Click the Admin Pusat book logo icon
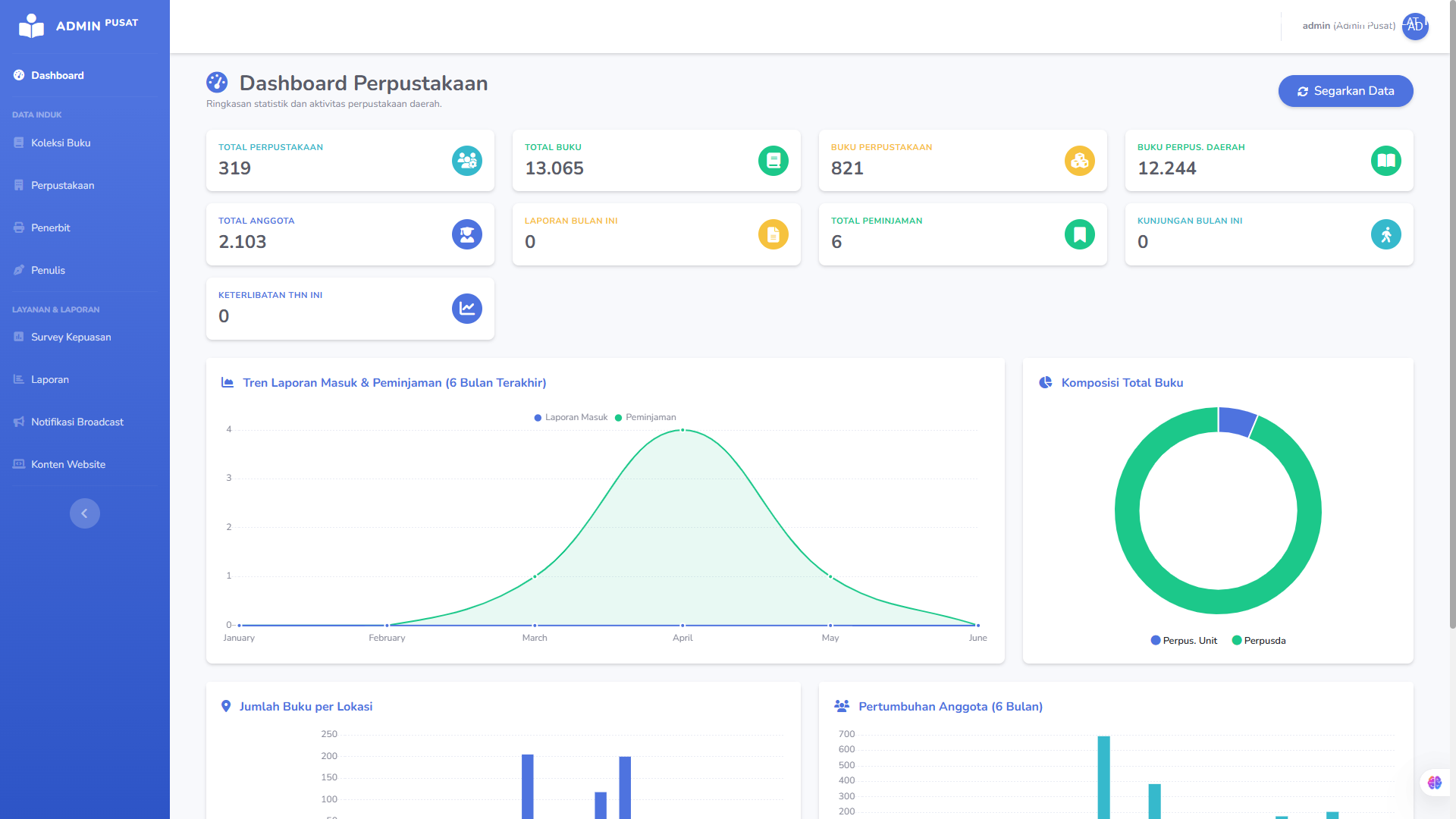This screenshot has height=819, width=1456. (x=31, y=26)
